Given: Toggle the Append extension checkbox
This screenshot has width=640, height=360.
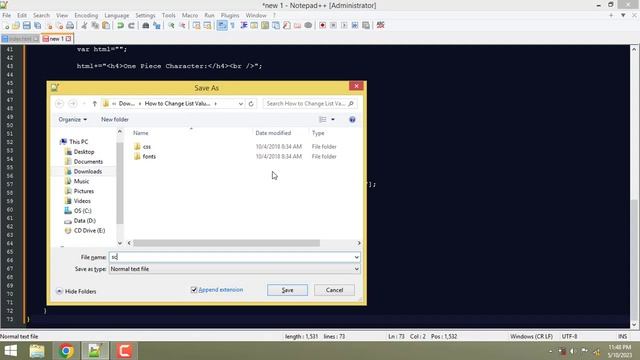Looking at the screenshot, I should point(194,290).
